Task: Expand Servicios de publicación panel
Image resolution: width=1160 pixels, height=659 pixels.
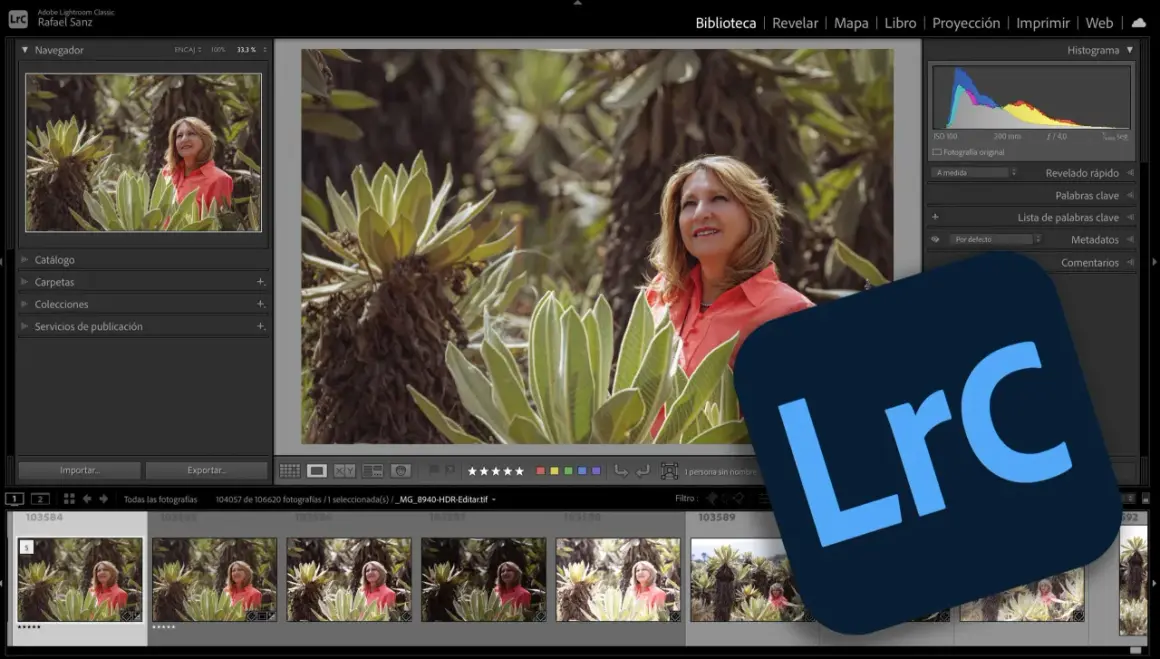Action: 24,326
